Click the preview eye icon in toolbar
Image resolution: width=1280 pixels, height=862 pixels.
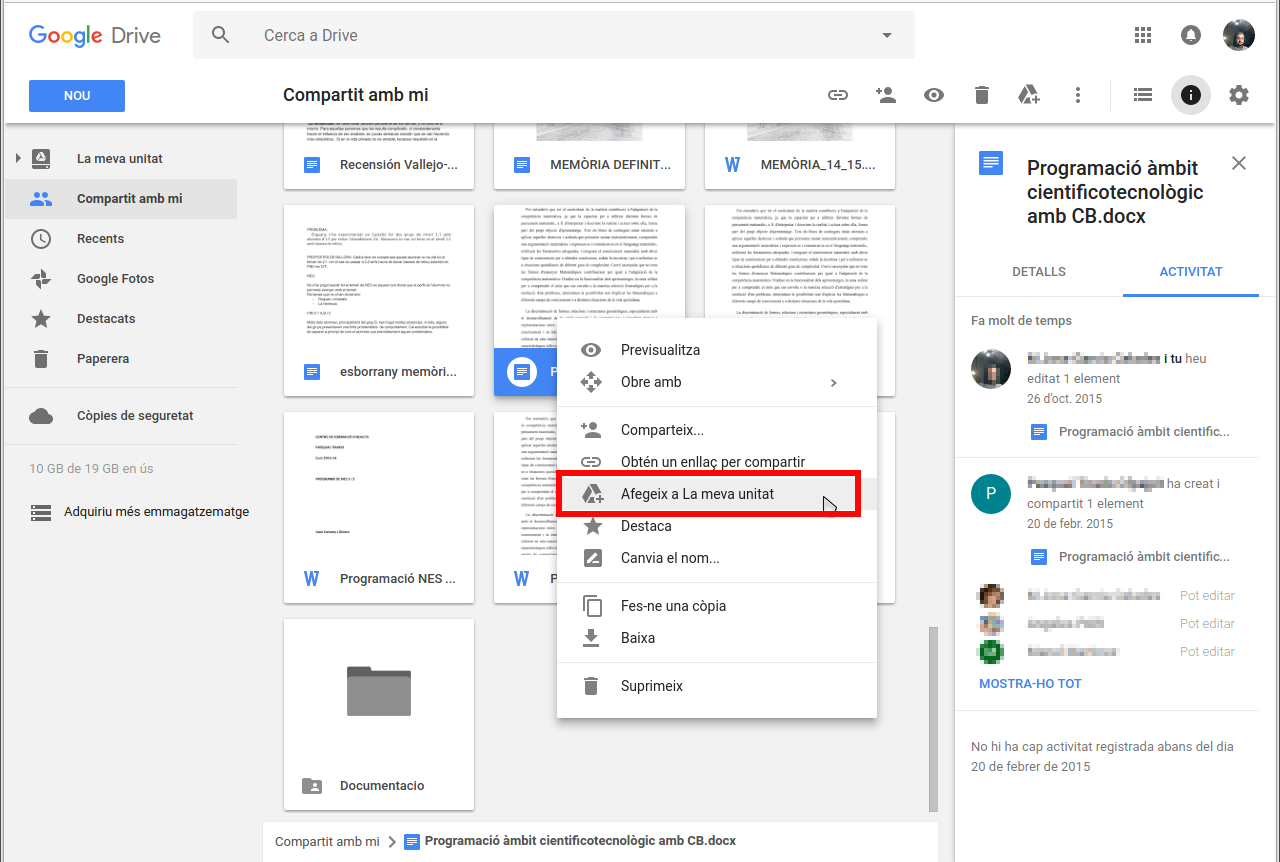click(934, 95)
